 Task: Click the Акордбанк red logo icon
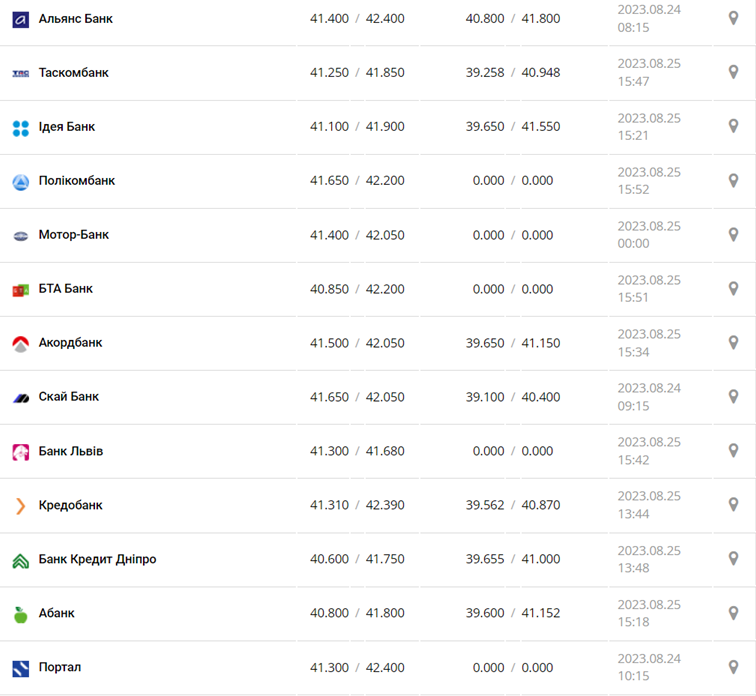coord(21,343)
